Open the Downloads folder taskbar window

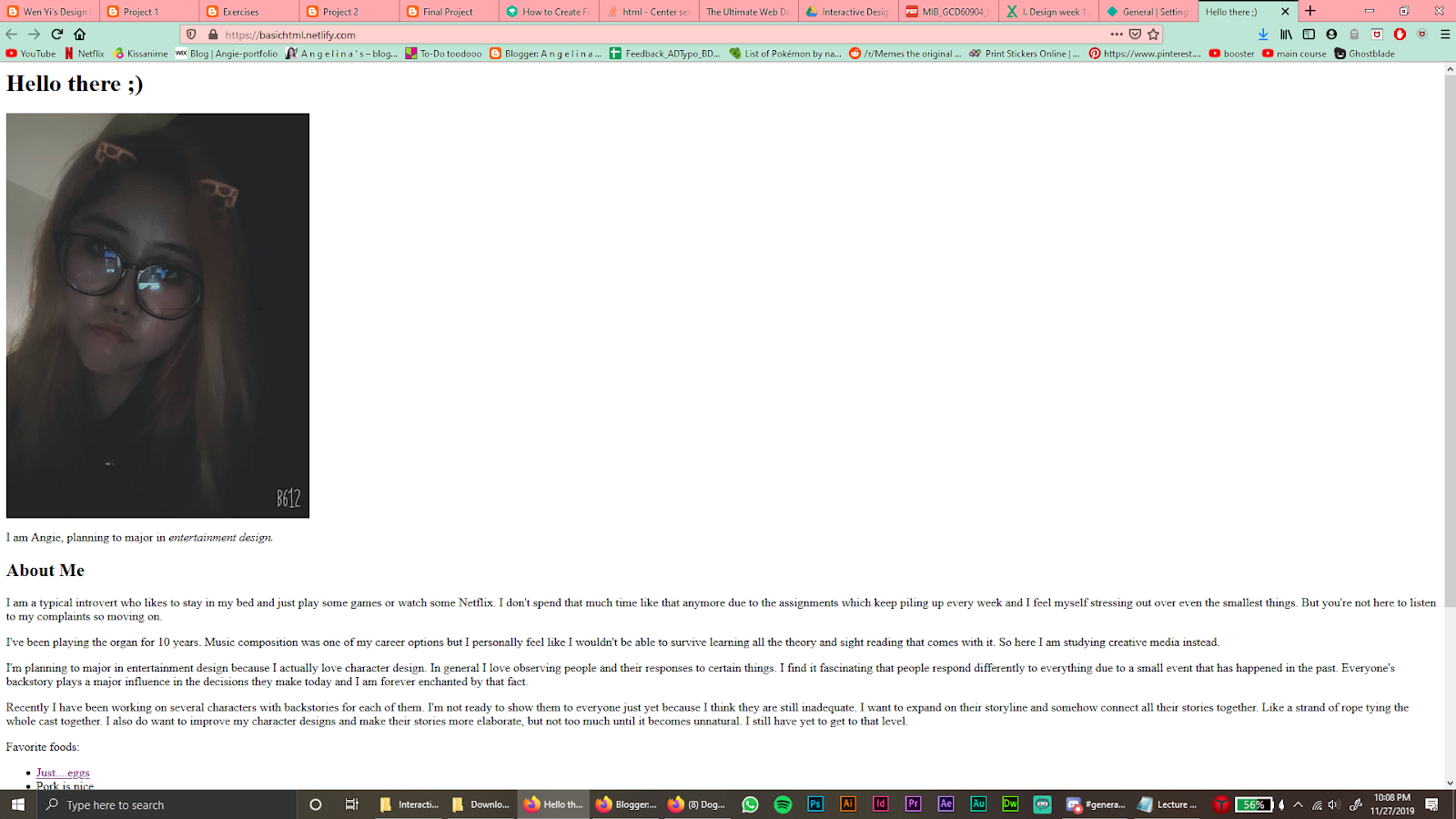(480, 804)
